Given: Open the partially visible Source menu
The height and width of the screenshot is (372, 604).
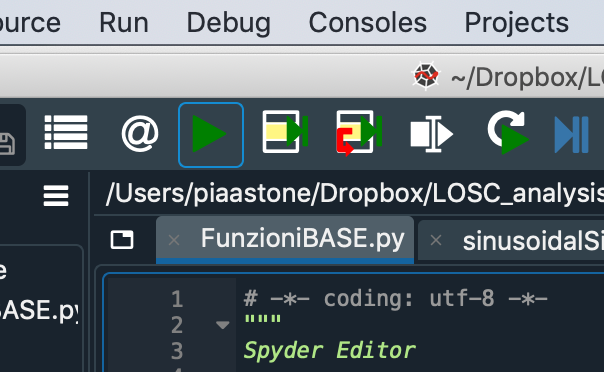Looking at the screenshot, I should click(x=30, y=23).
